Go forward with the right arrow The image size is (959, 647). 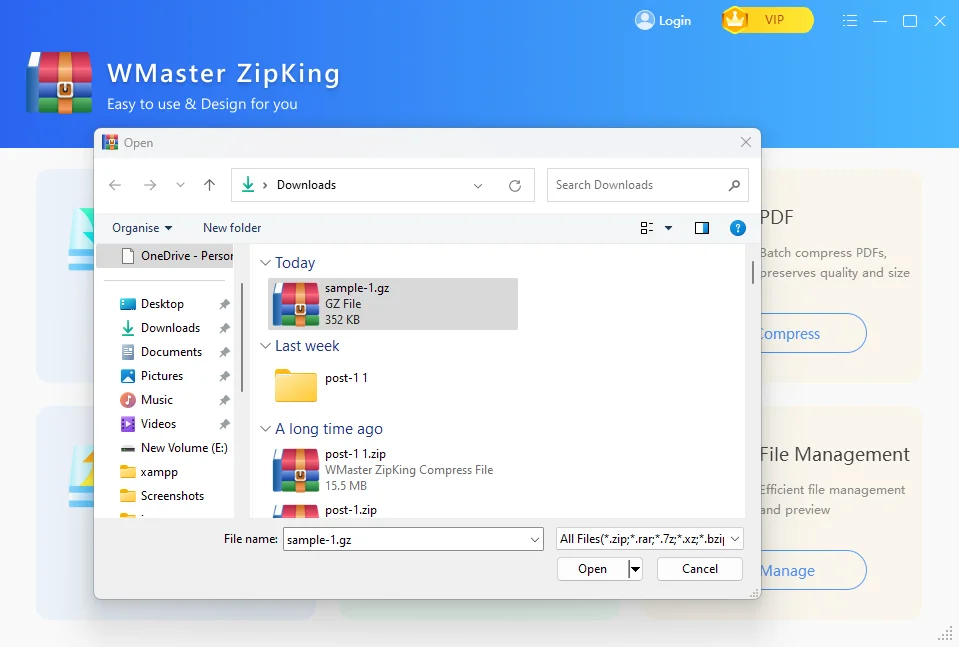pyautogui.click(x=150, y=185)
